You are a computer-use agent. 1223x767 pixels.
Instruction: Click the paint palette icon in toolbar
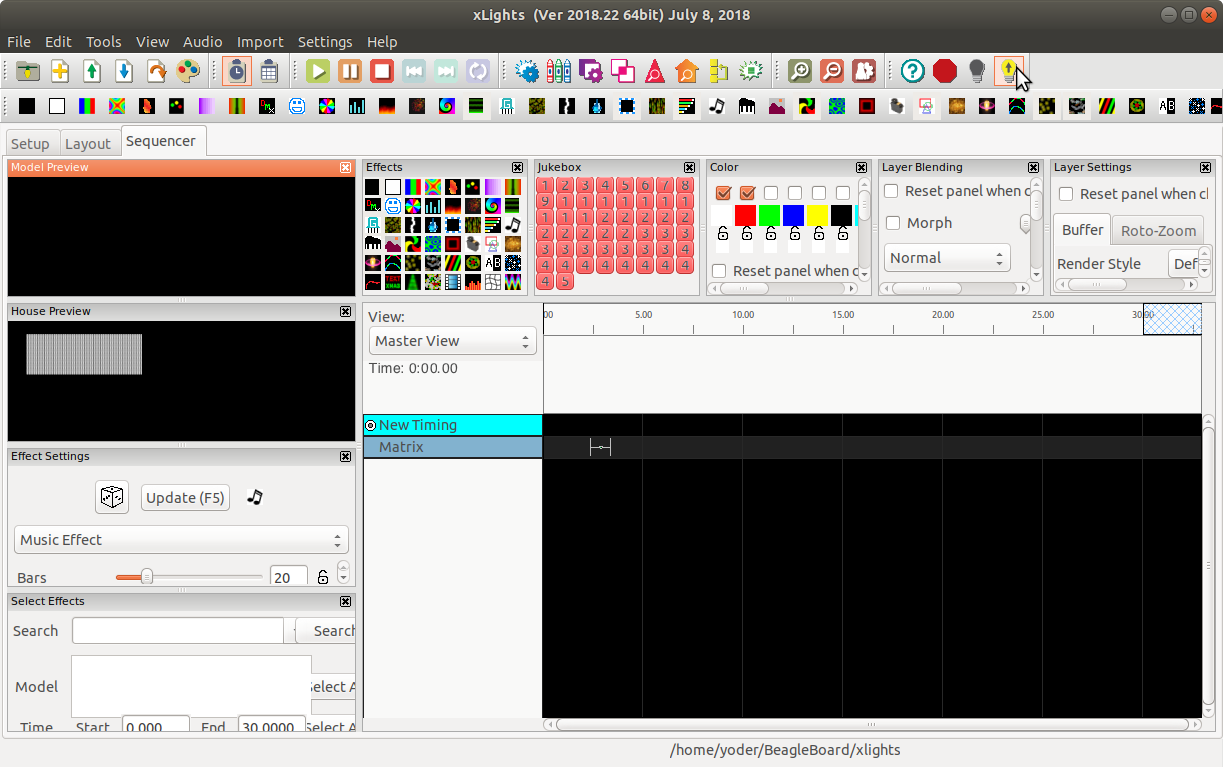pos(188,71)
